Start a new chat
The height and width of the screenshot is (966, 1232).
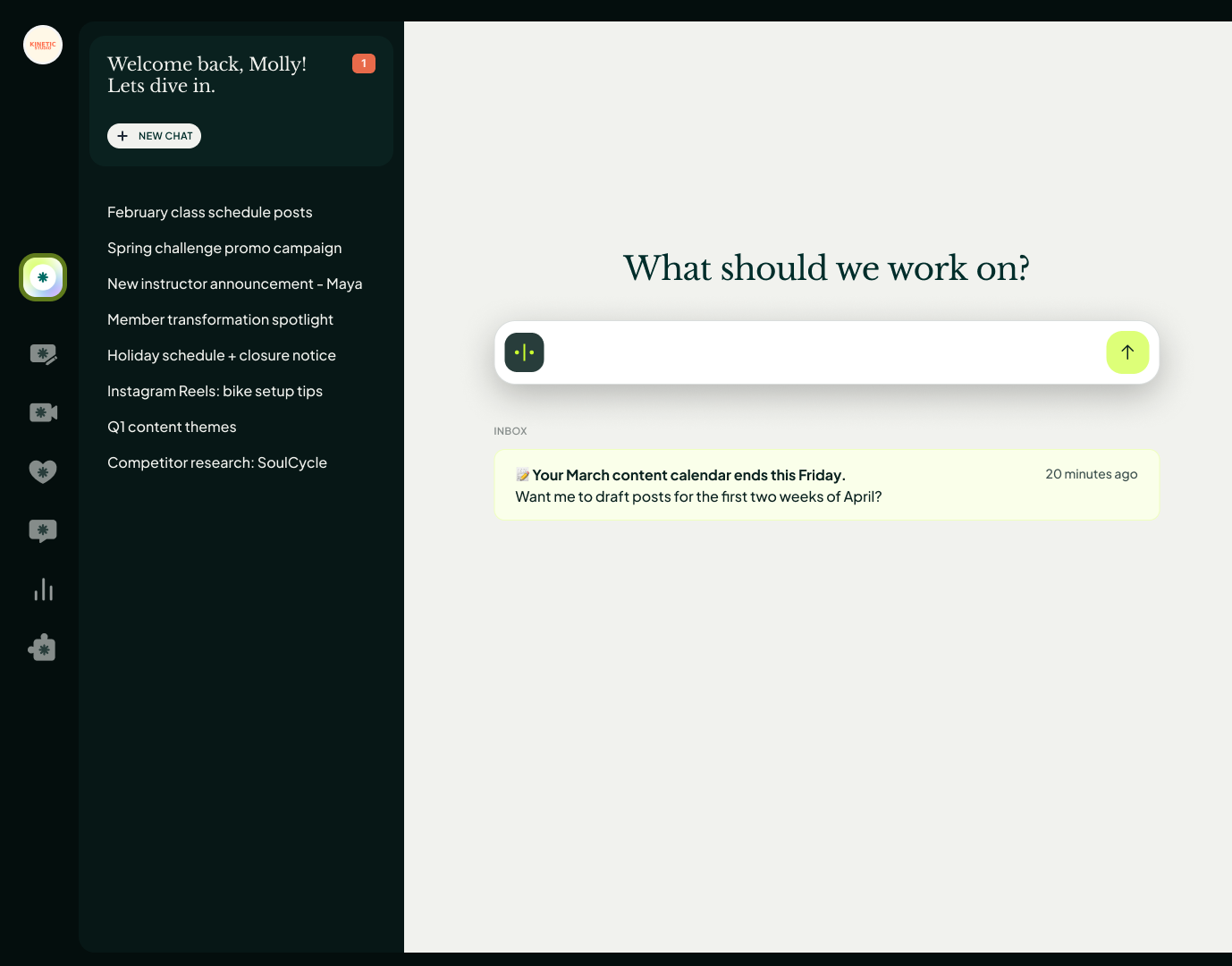[x=154, y=136]
